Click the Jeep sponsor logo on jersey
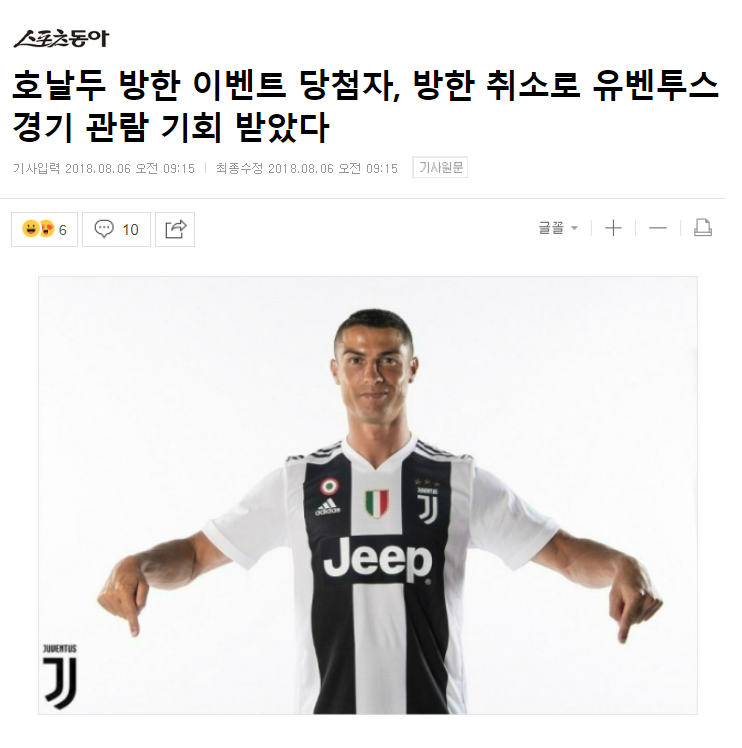This screenshot has width=742, height=748. [377, 560]
